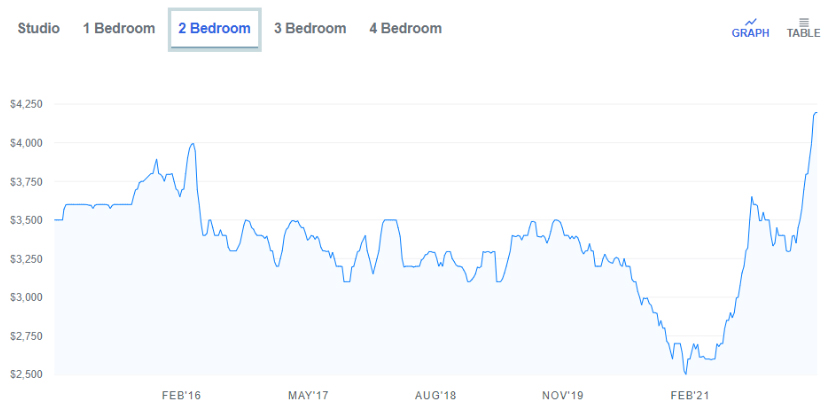Click the MAY'17 x-axis label

pyautogui.click(x=309, y=396)
